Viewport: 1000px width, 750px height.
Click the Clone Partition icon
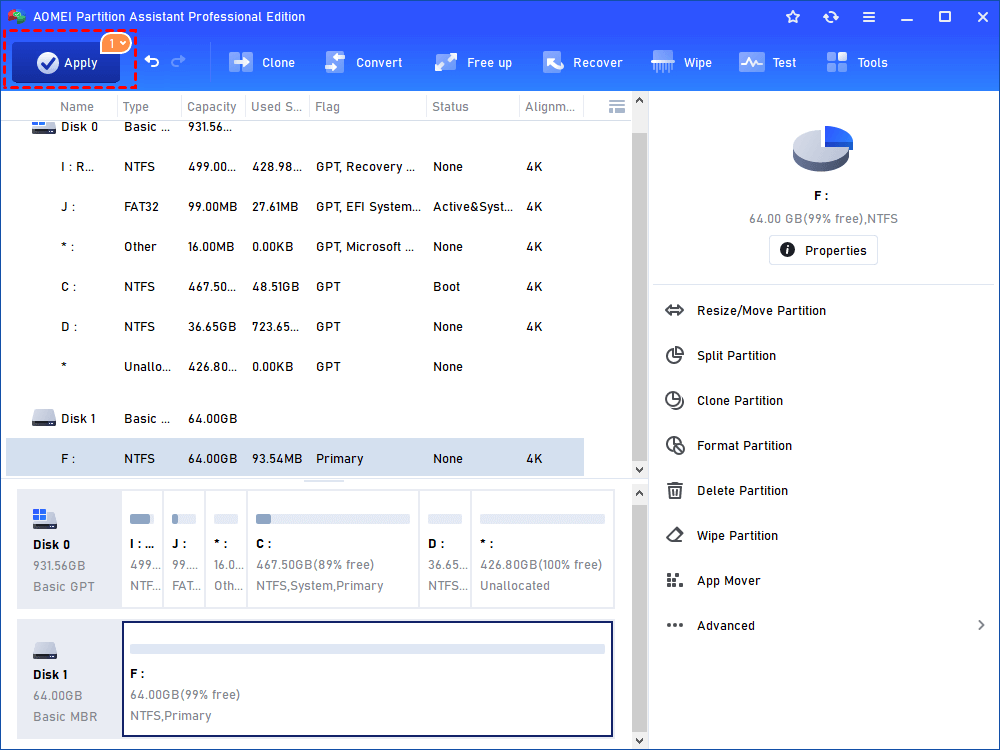675,401
